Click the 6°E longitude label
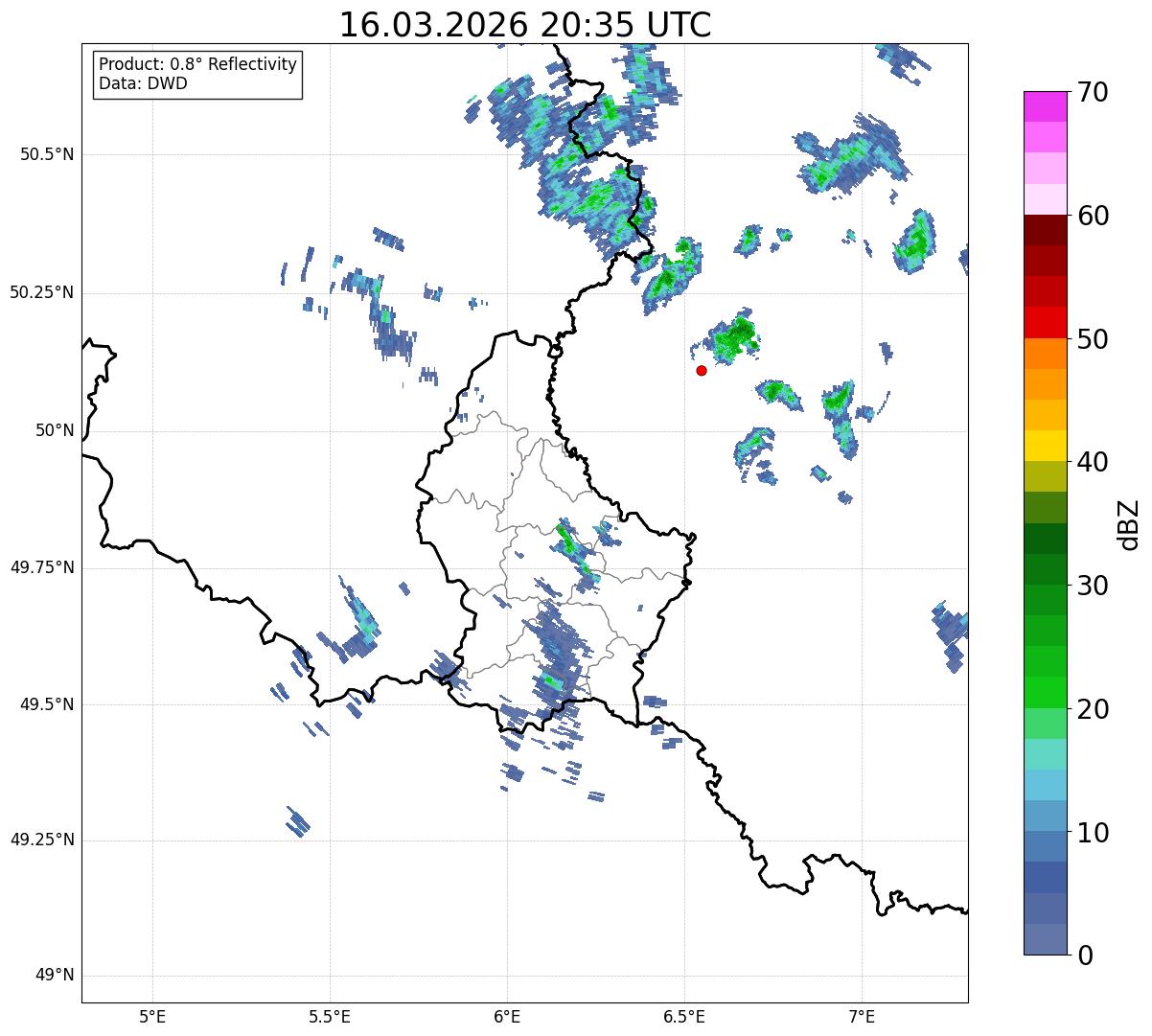This screenshot has width=1152, height=1036. tap(507, 1016)
